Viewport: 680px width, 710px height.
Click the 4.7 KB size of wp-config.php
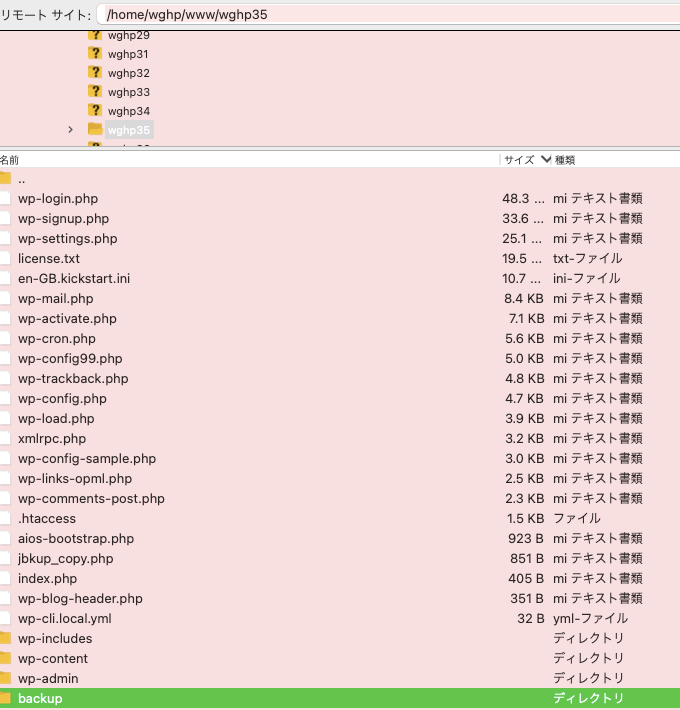click(x=524, y=398)
